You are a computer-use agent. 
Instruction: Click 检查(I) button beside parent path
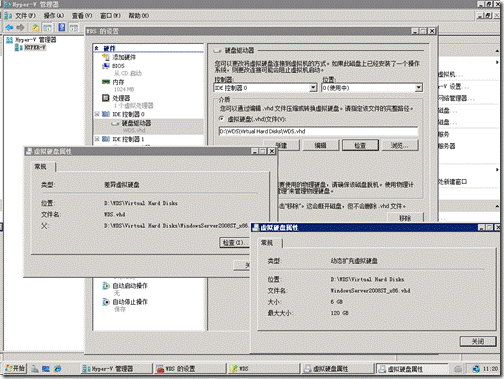pyautogui.click(x=234, y=243)
